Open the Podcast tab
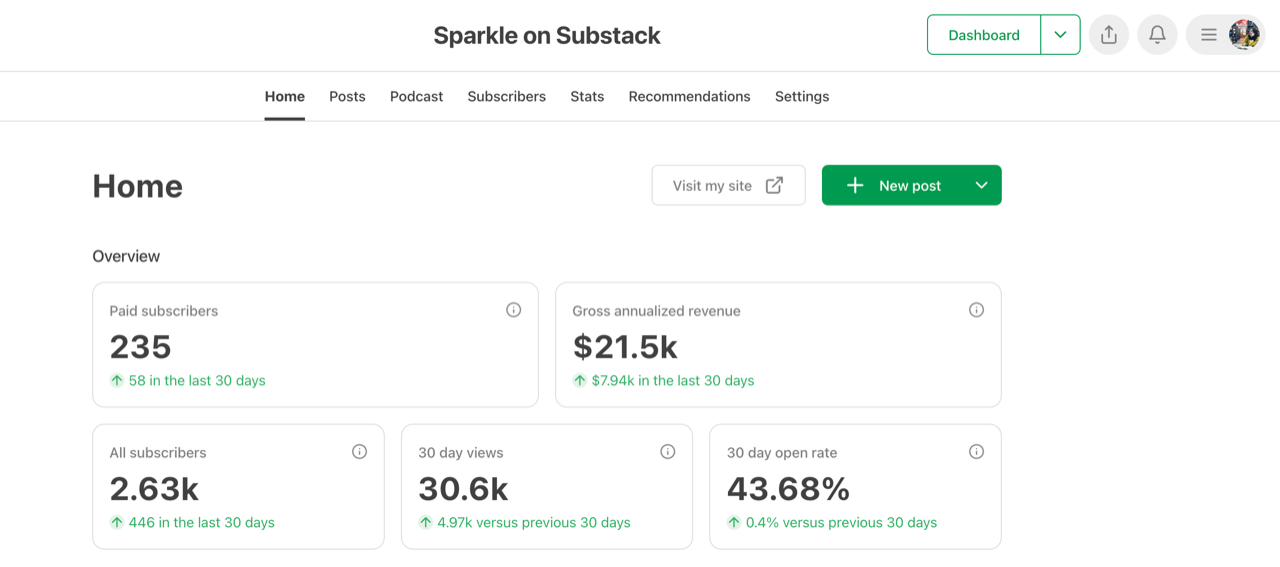 point(416,97)
